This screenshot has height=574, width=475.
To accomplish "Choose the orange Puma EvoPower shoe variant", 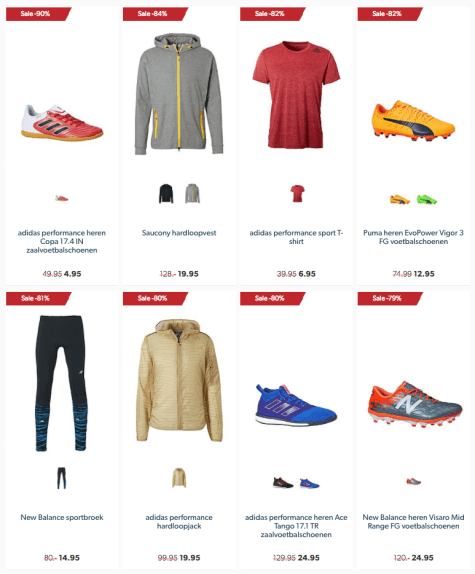I will coord(400,200).
